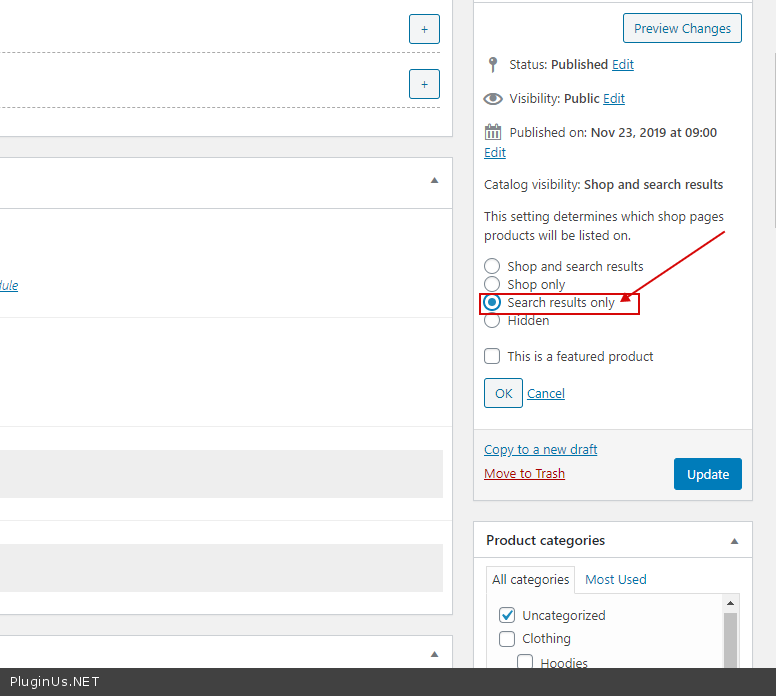
Task: Enable 'This is a featured product' checkbox
Action: coord(492,356)
